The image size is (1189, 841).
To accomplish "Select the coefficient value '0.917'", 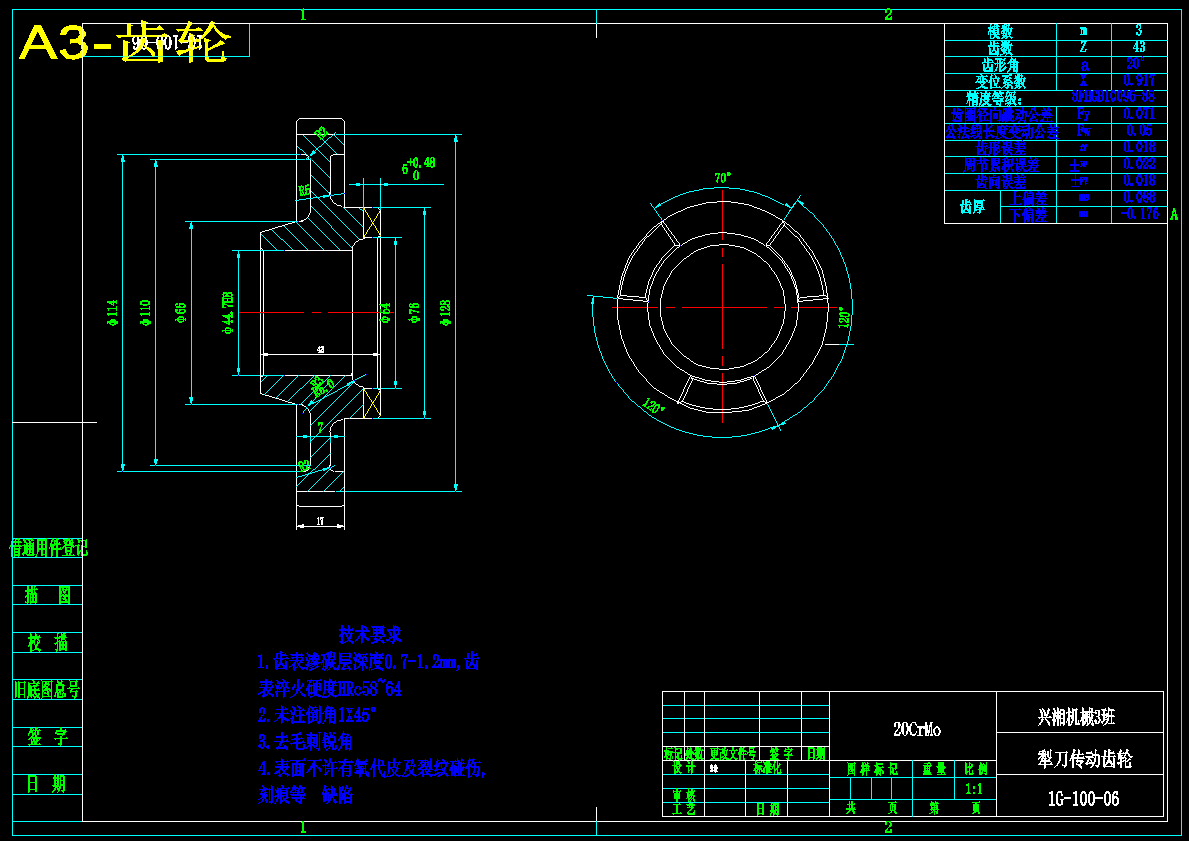I will 1139,80.
